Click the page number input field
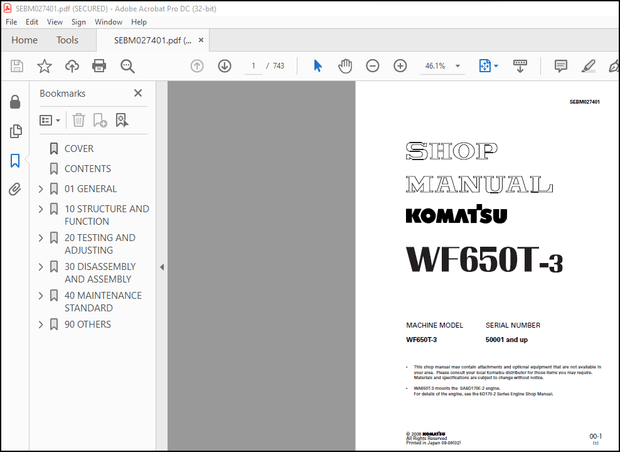This screenshot has width=620, height=452. pos(253,66)
